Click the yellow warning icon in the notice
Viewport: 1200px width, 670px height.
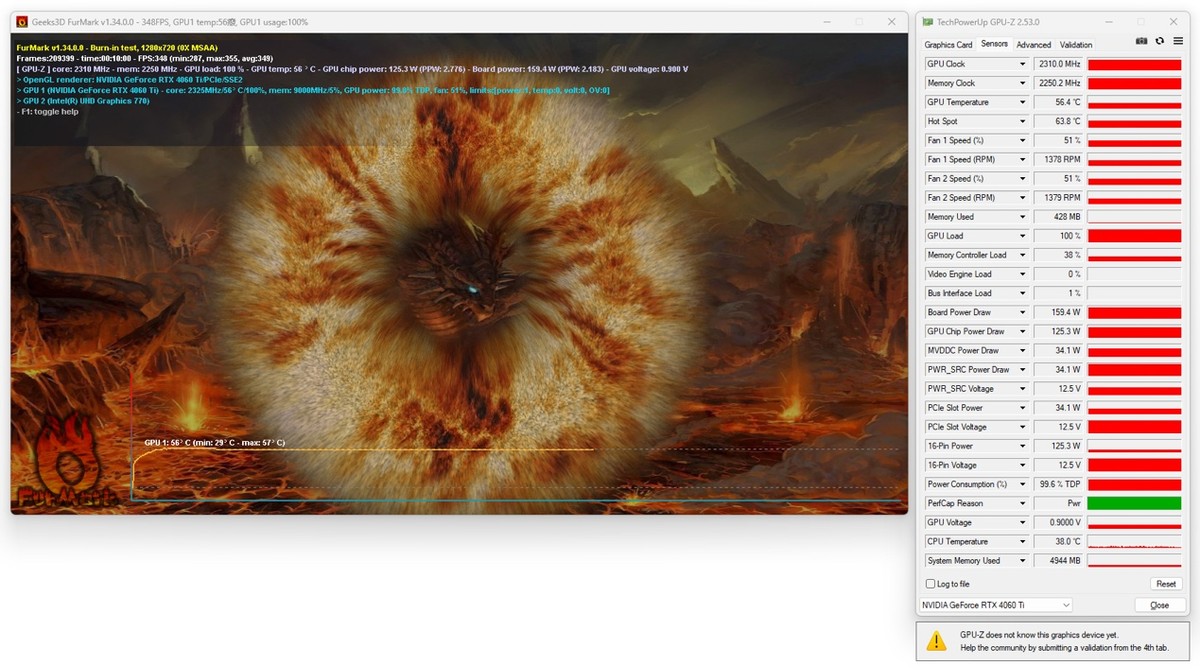click(935, 640)
